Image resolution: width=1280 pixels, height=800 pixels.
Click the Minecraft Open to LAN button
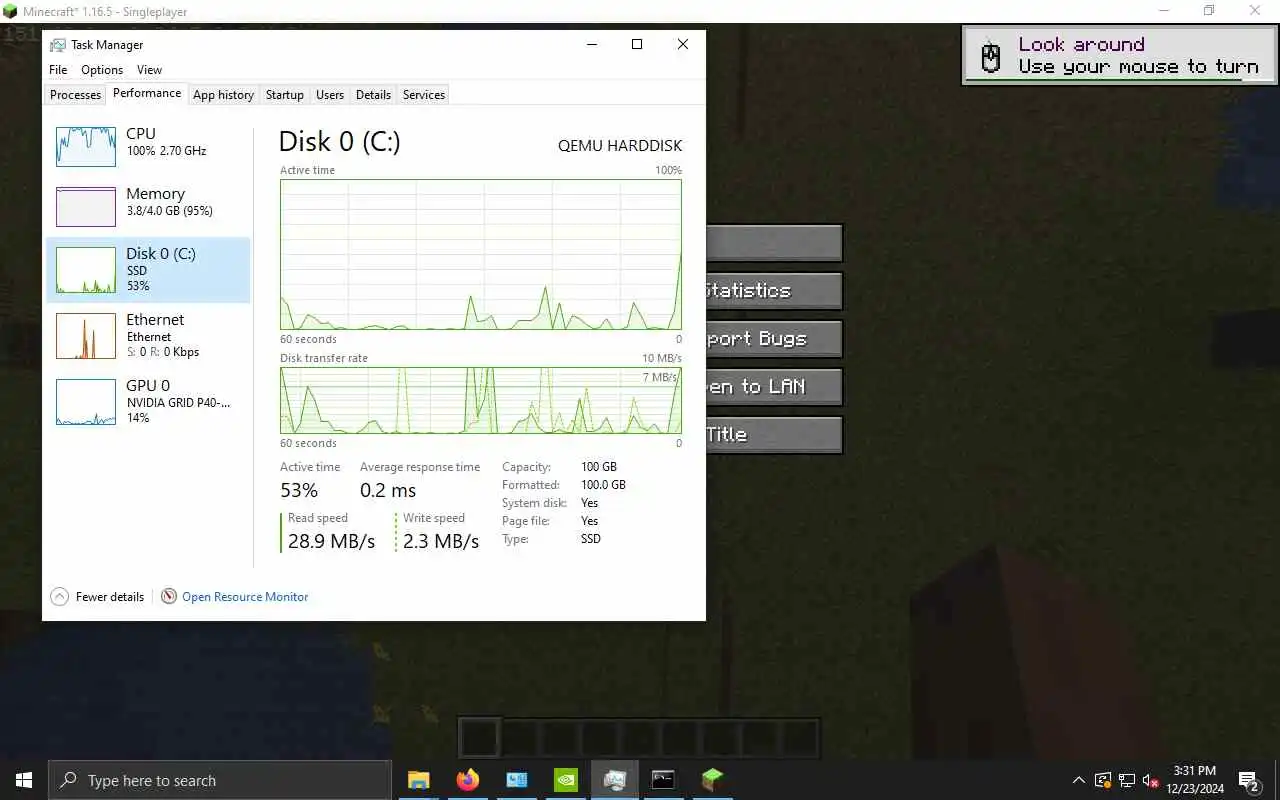point(774,387)
